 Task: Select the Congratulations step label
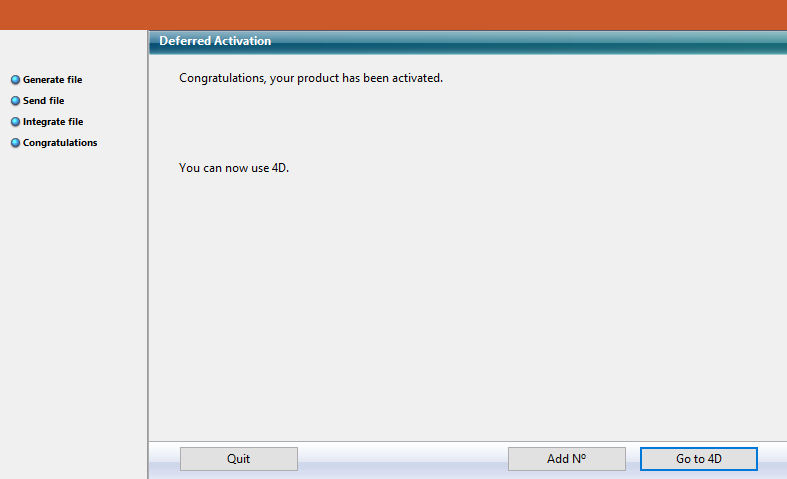click(60, 143)
